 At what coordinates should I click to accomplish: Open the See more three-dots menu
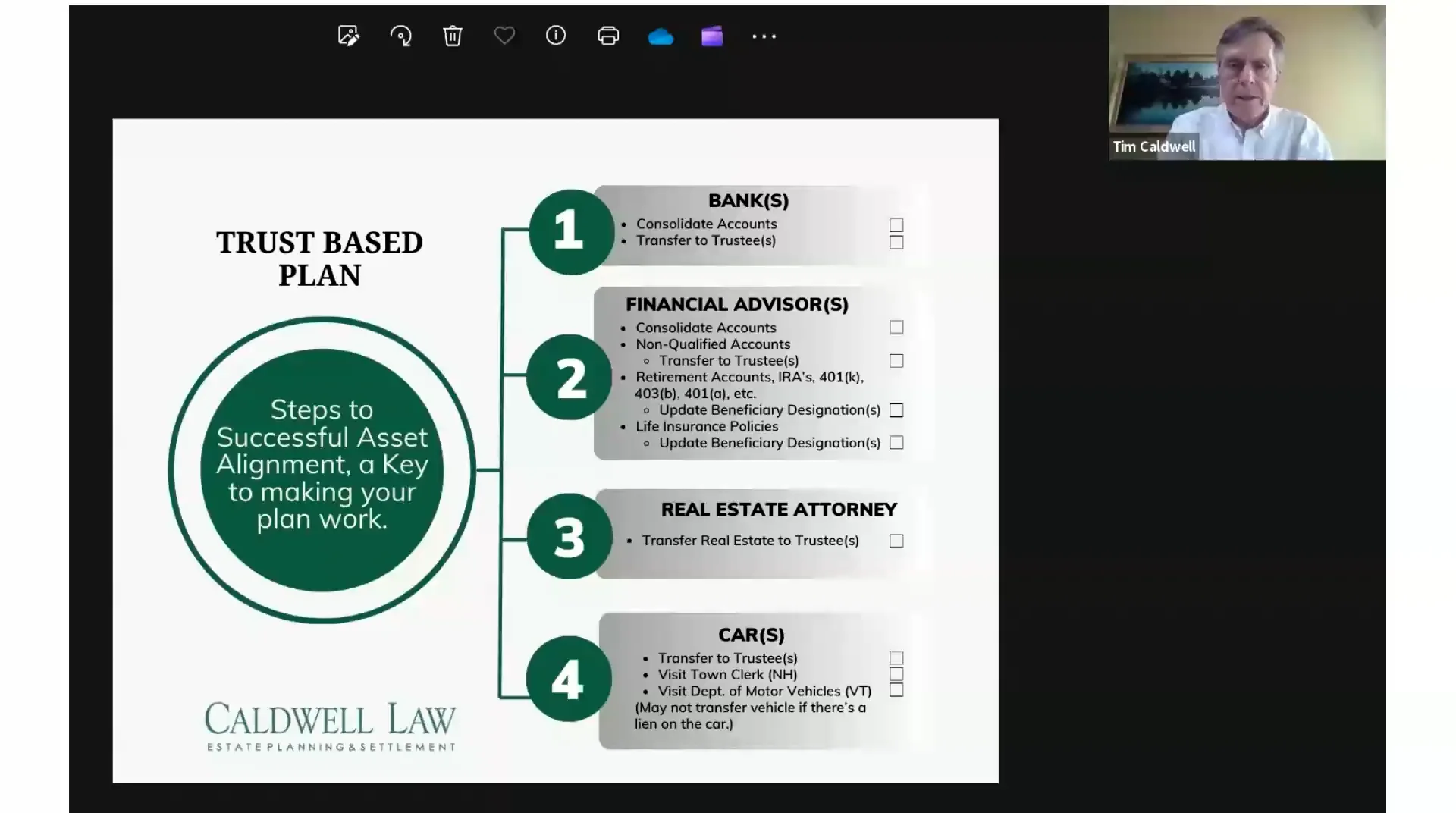pos(764,36)
